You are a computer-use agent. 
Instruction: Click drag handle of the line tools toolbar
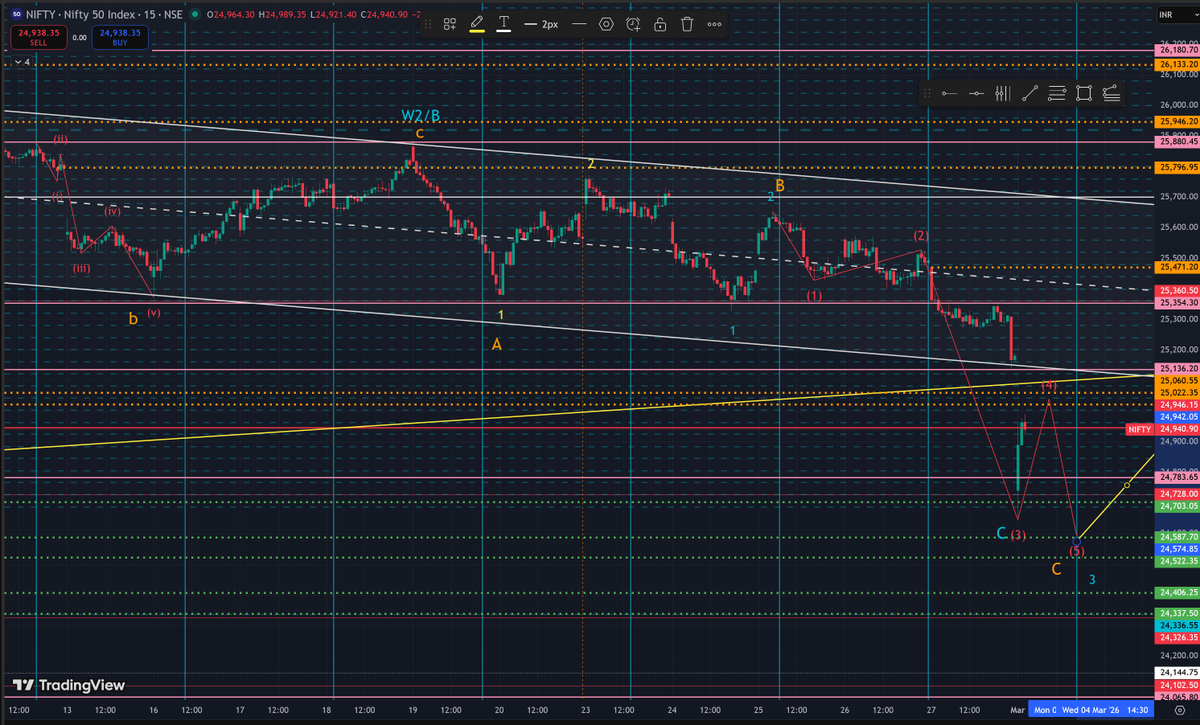[x=928, y=93]
